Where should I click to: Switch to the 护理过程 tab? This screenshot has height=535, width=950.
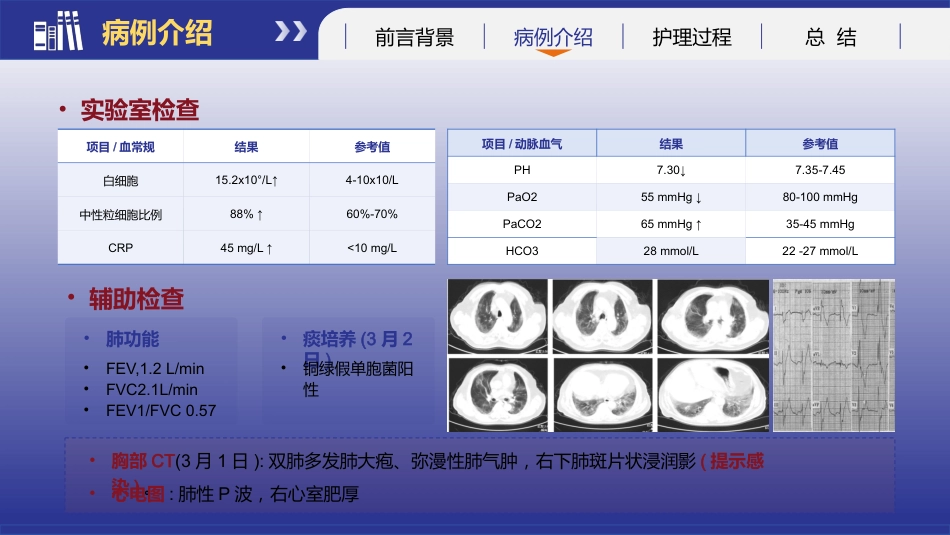coord(692,37)
